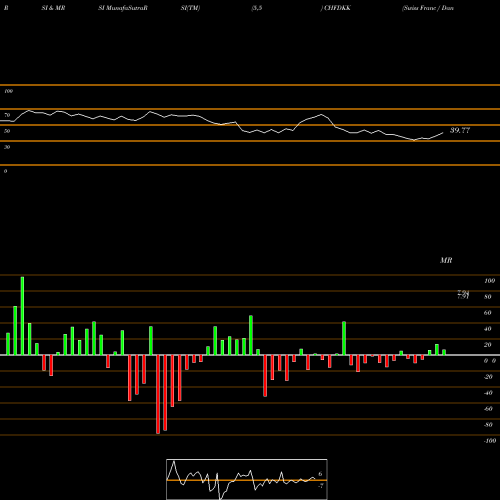Click the 20 label on MR axis

(487, 345)
